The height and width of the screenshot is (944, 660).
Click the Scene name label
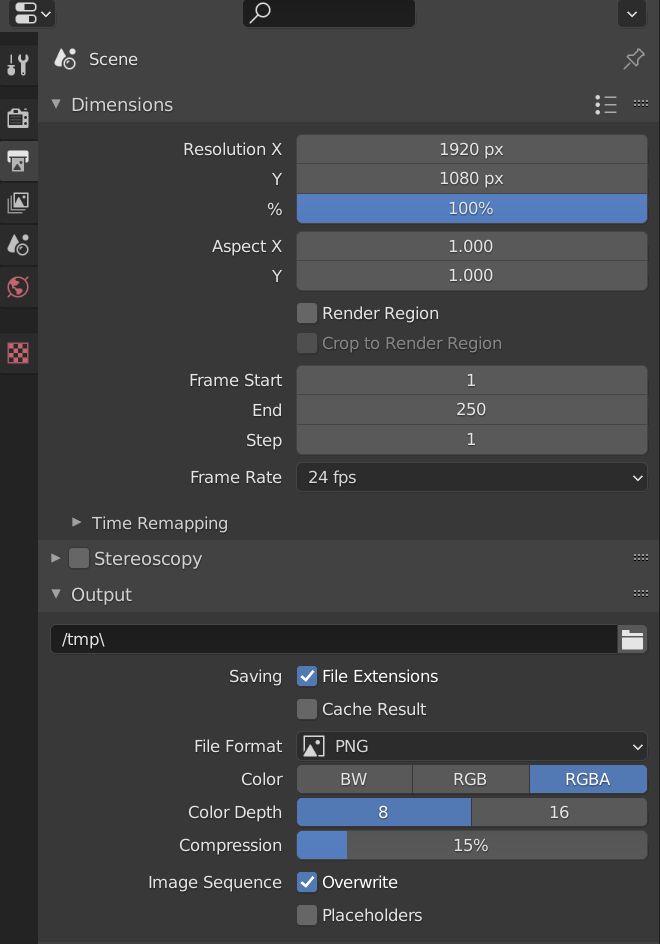(113, 59)
